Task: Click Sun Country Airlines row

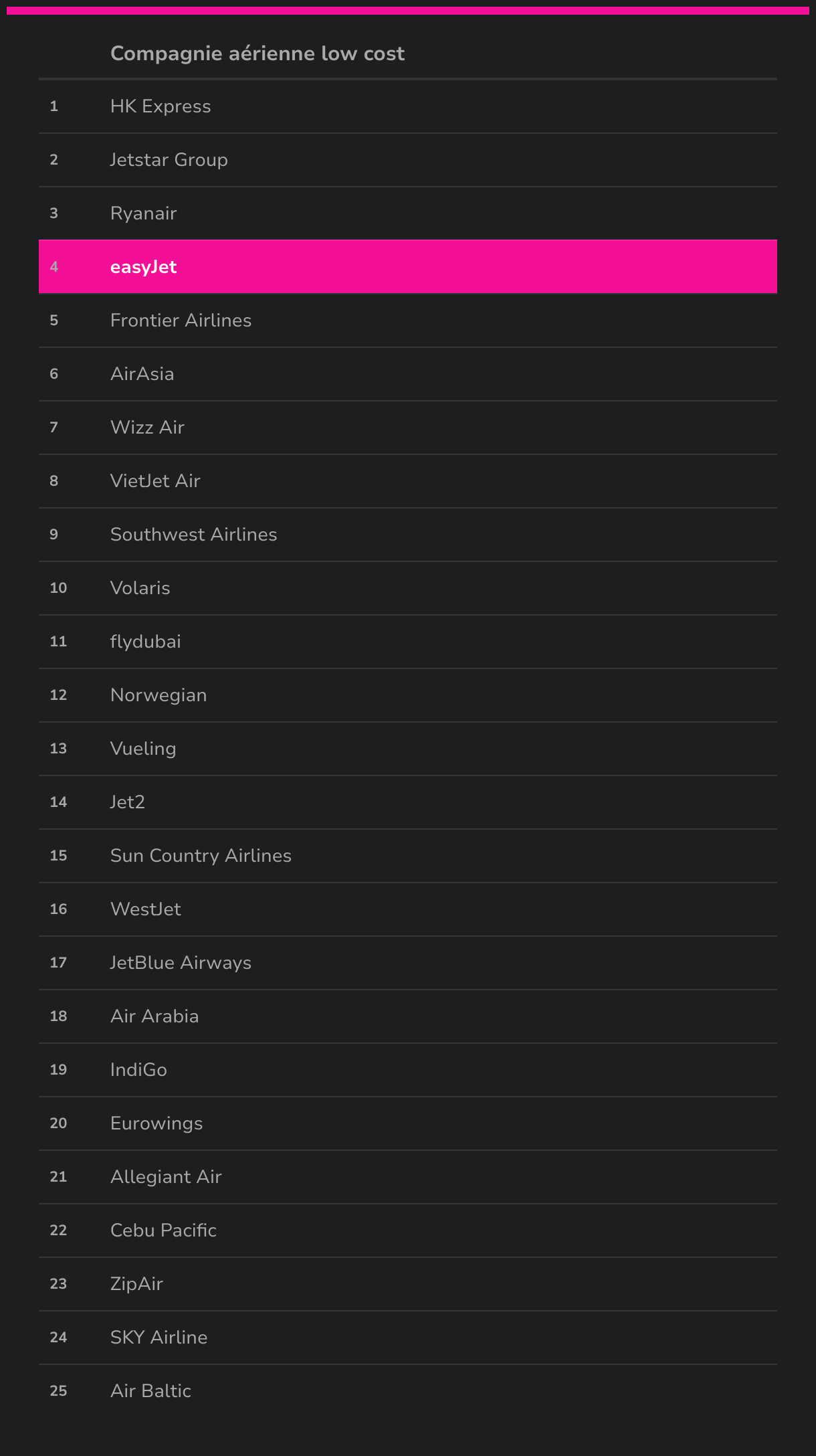Action: pyautogui.click(x=408, y=856)
